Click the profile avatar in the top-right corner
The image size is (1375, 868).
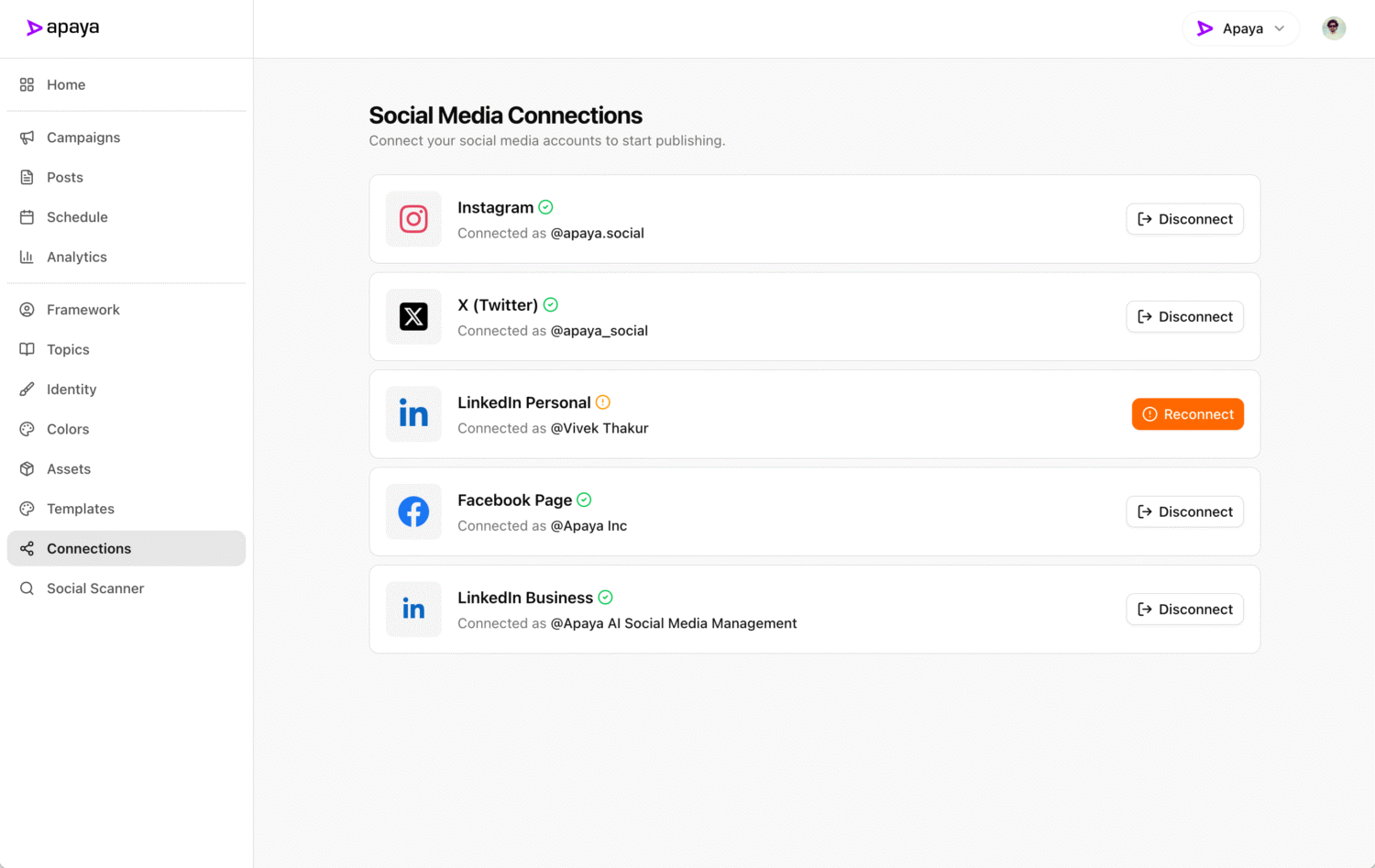(x=1334, y=27)
